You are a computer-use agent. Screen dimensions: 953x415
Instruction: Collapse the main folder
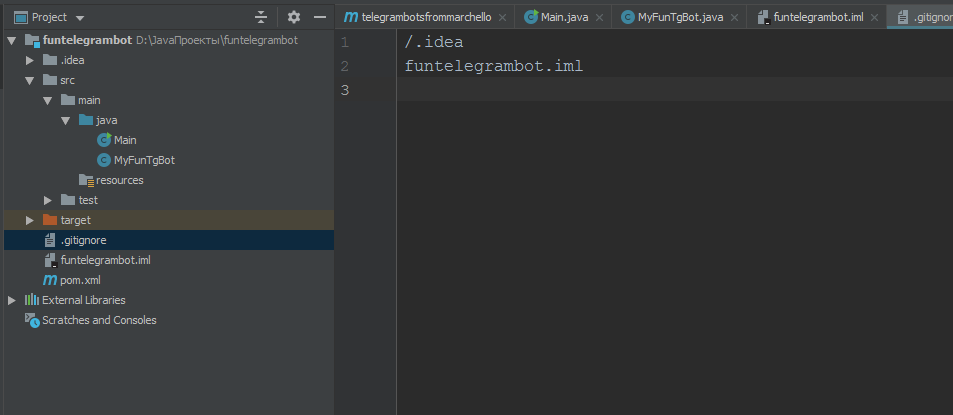click(47, 100)
